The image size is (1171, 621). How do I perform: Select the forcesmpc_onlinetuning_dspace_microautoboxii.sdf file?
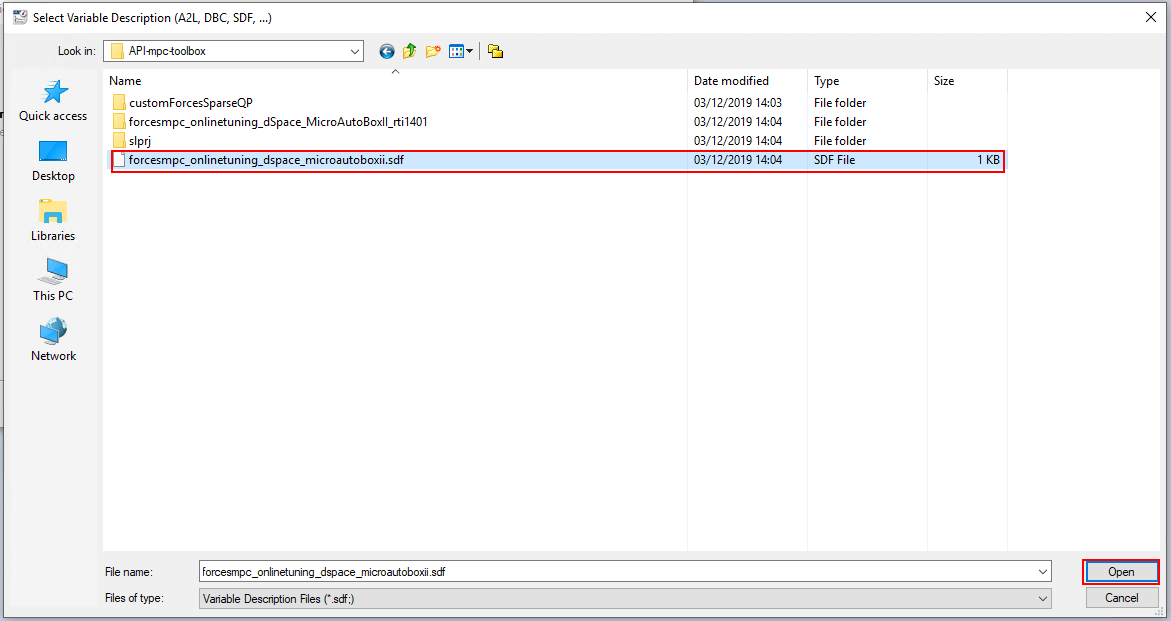coord(266,160)
